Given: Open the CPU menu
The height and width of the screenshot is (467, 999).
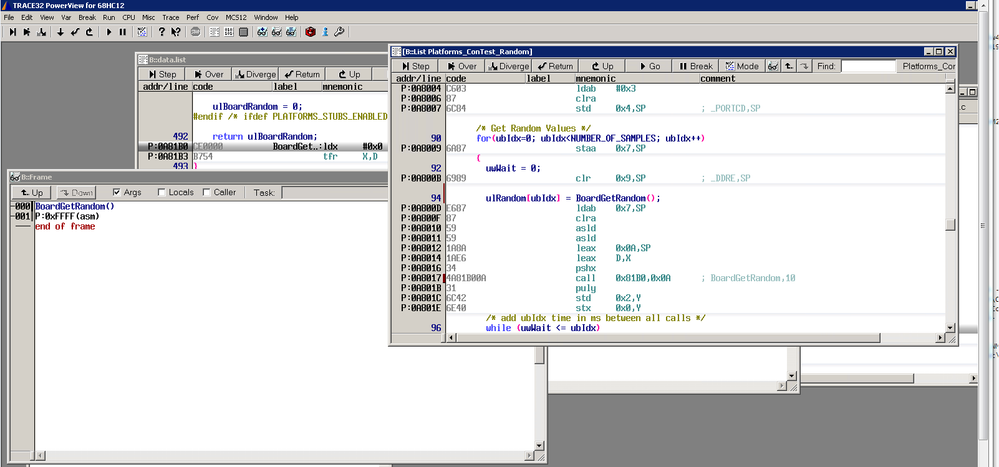Looking at the screenshot, I should (129, 17).
